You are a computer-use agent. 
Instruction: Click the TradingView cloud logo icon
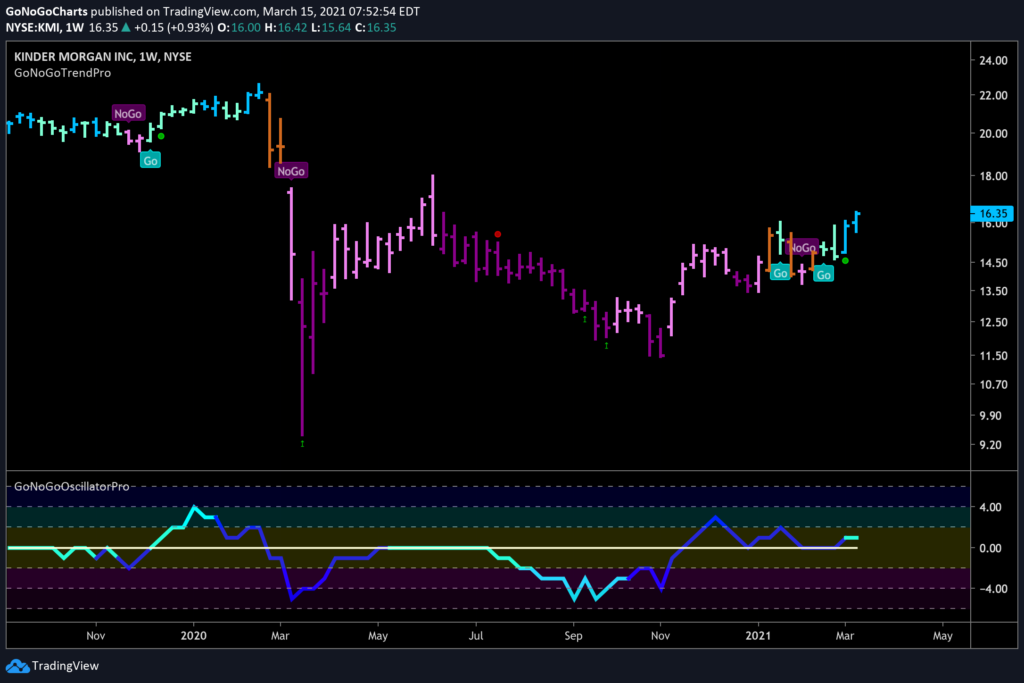(x=18, y=666)
